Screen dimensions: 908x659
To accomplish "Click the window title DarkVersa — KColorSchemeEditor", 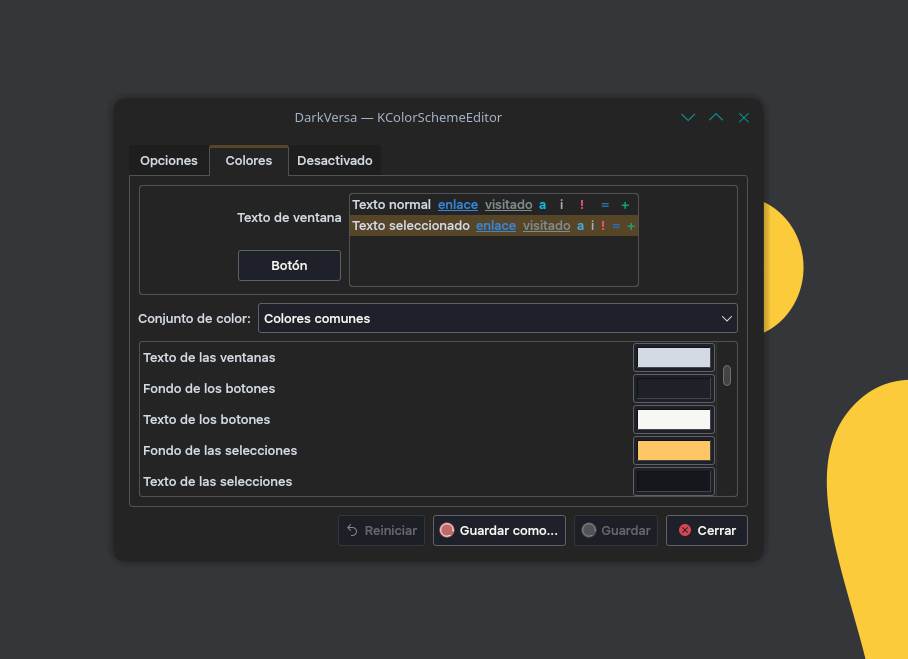I will click(x=398, y=118).
